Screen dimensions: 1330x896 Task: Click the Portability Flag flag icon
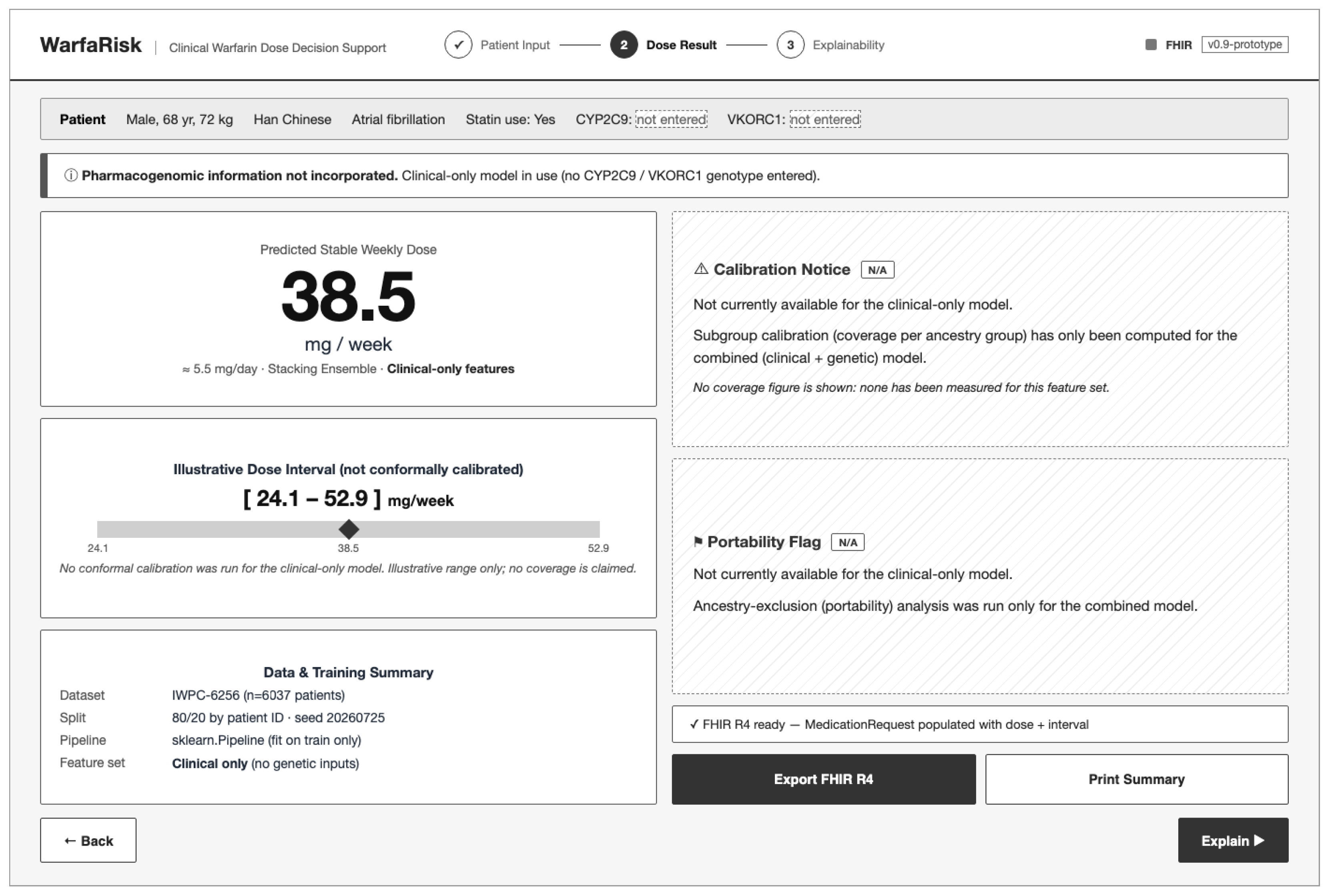tap(697, 541)
